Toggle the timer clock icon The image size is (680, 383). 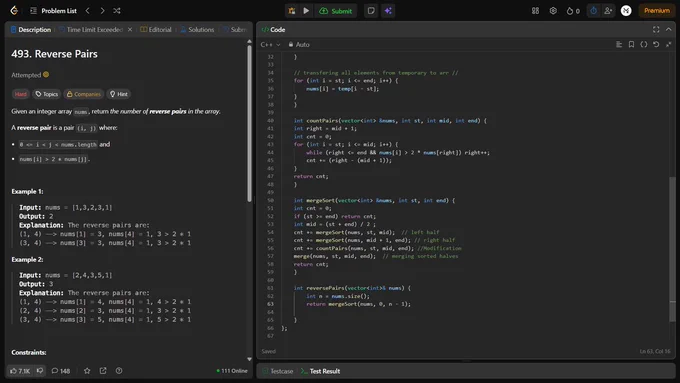point(593,11)
